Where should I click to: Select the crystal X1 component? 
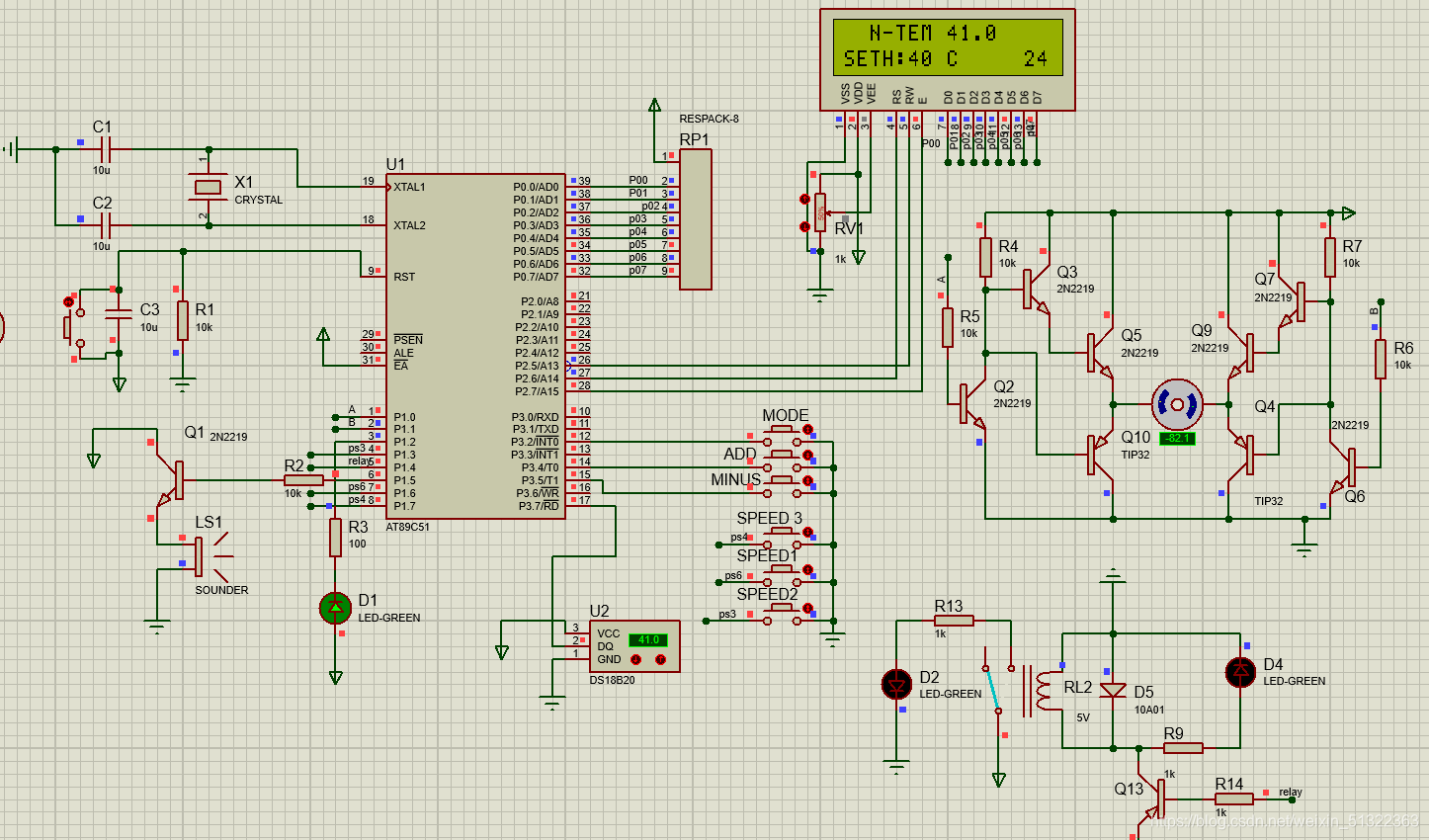pos(208,187)
